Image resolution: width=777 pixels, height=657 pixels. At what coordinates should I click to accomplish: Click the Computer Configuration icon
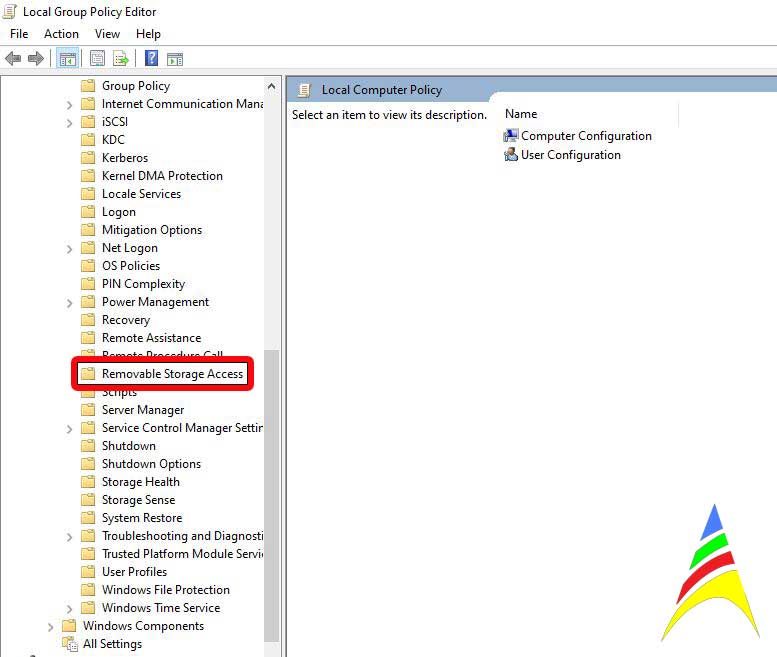510,136
